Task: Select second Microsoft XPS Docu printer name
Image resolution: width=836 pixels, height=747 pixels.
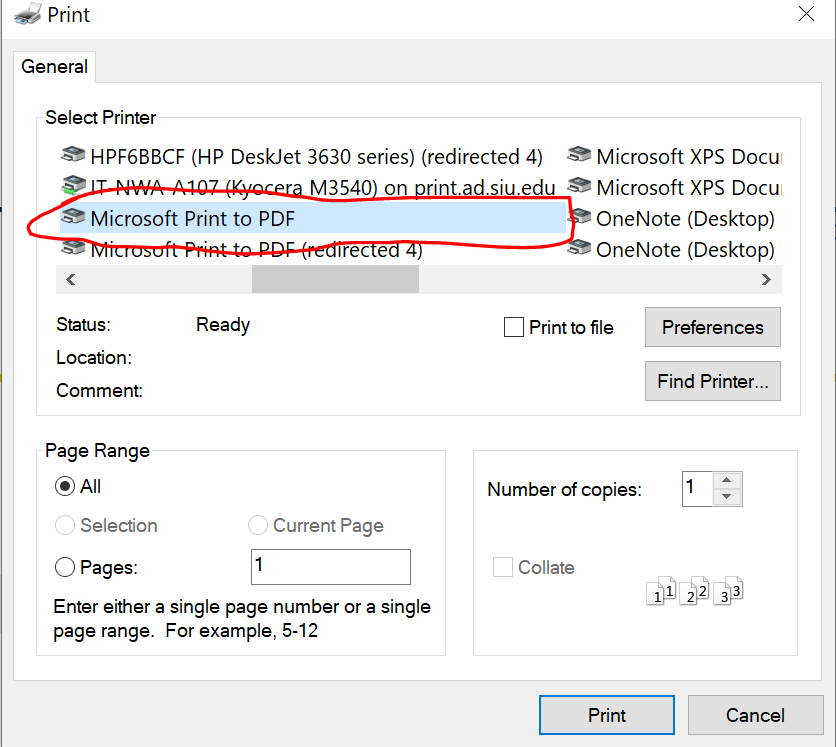Action: 688,188
